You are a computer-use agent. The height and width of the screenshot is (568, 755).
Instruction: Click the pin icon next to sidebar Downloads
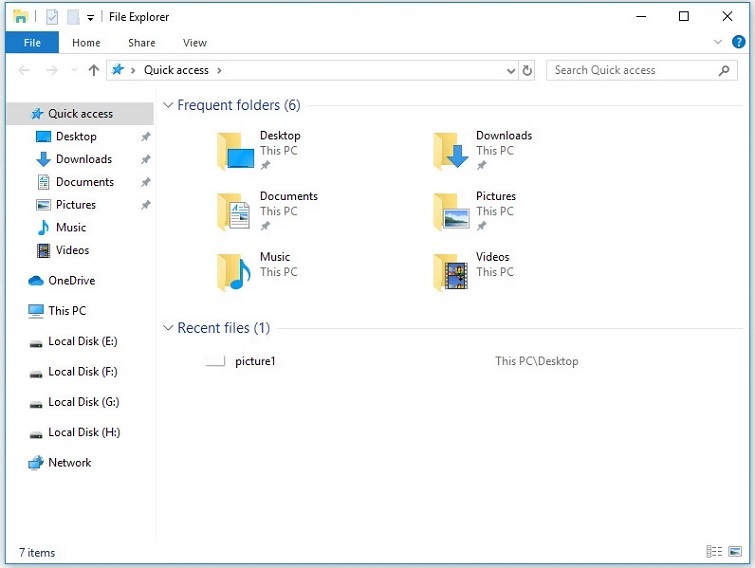(145, 159)
